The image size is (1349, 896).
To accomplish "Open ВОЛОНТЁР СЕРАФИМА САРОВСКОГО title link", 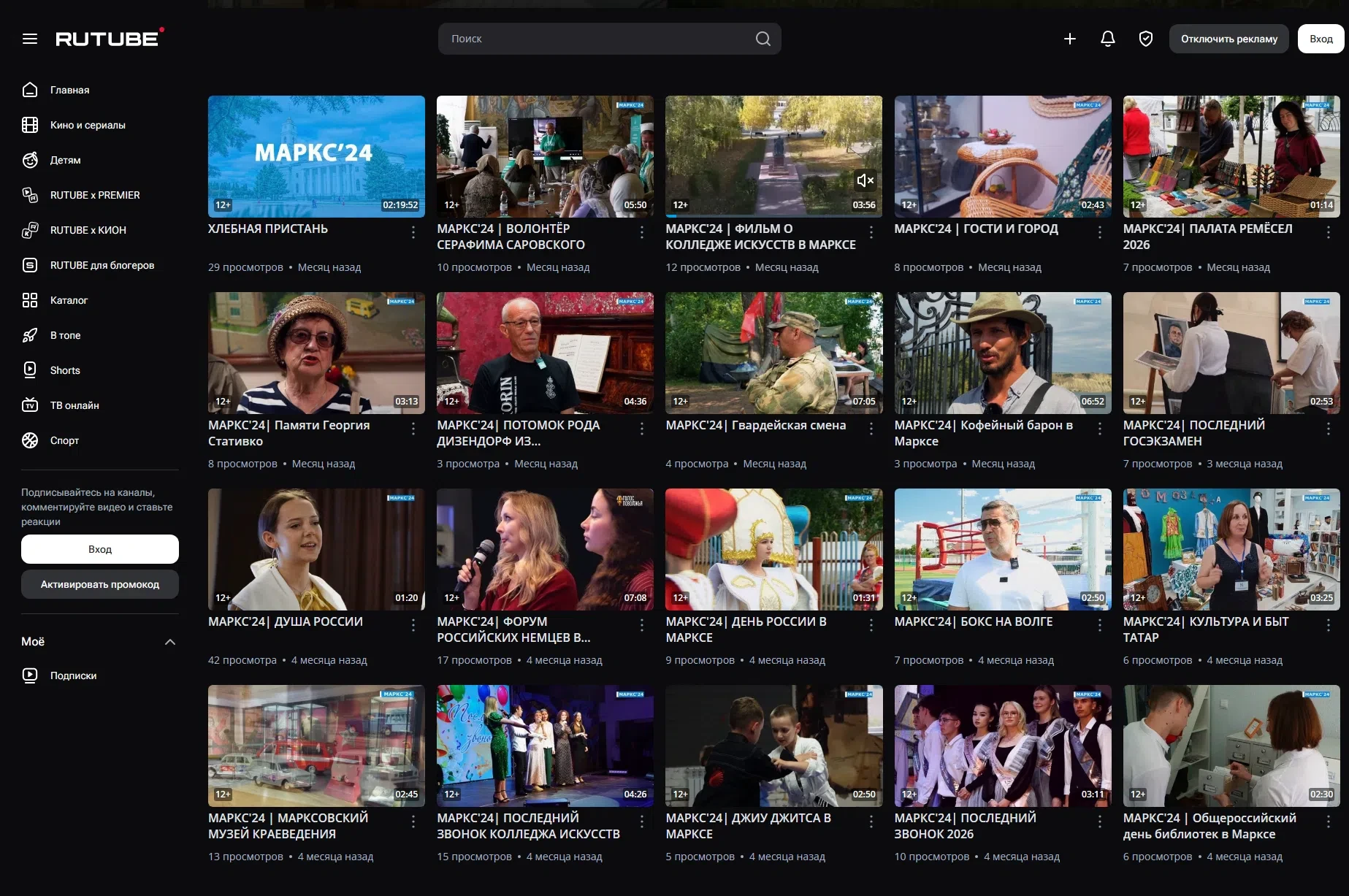I will coord(511,237).
